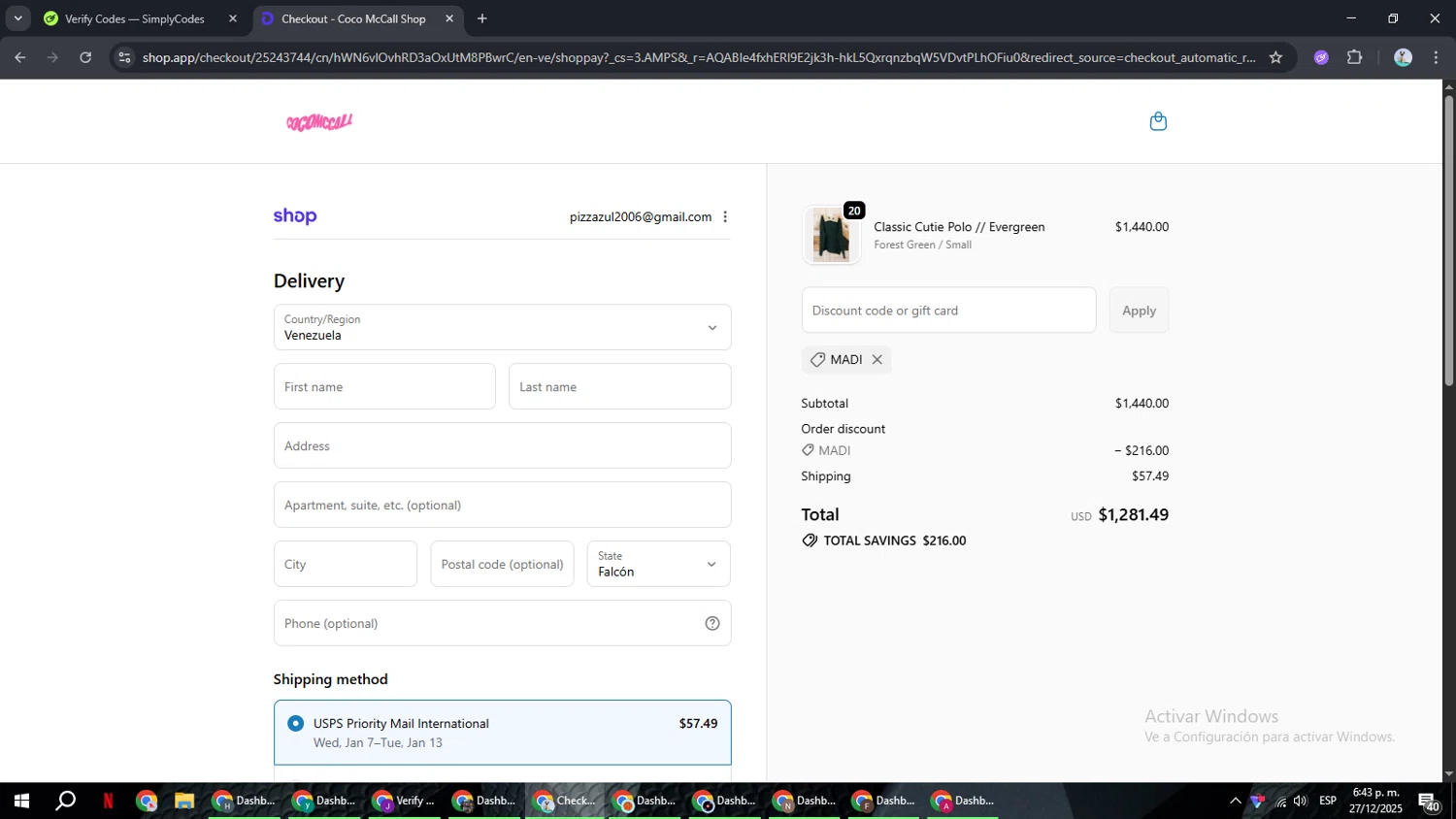Click the ESP input language indicator
The image size is (1456, 819).
tap(1328, 801)
